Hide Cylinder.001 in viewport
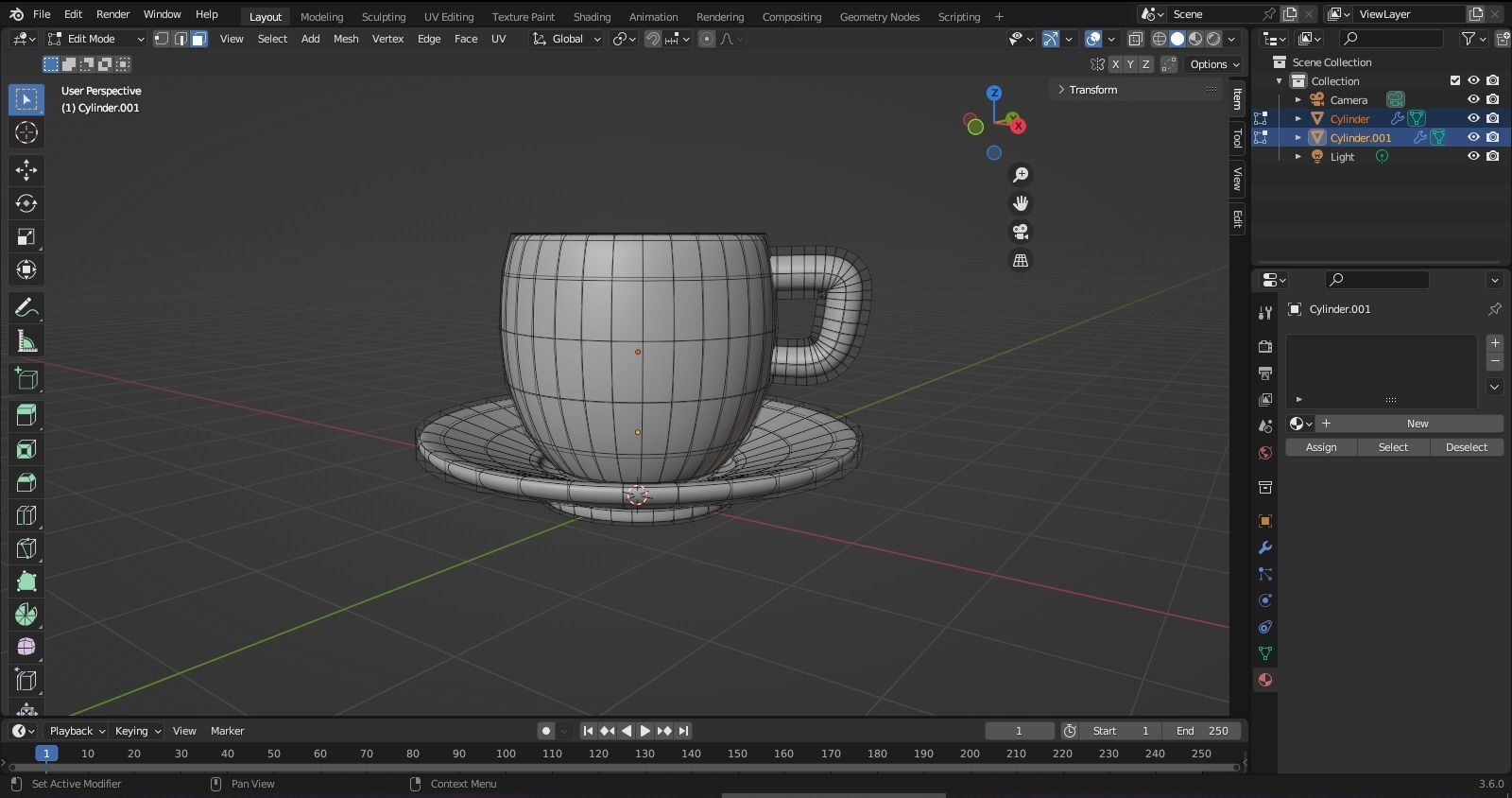 1473,137
